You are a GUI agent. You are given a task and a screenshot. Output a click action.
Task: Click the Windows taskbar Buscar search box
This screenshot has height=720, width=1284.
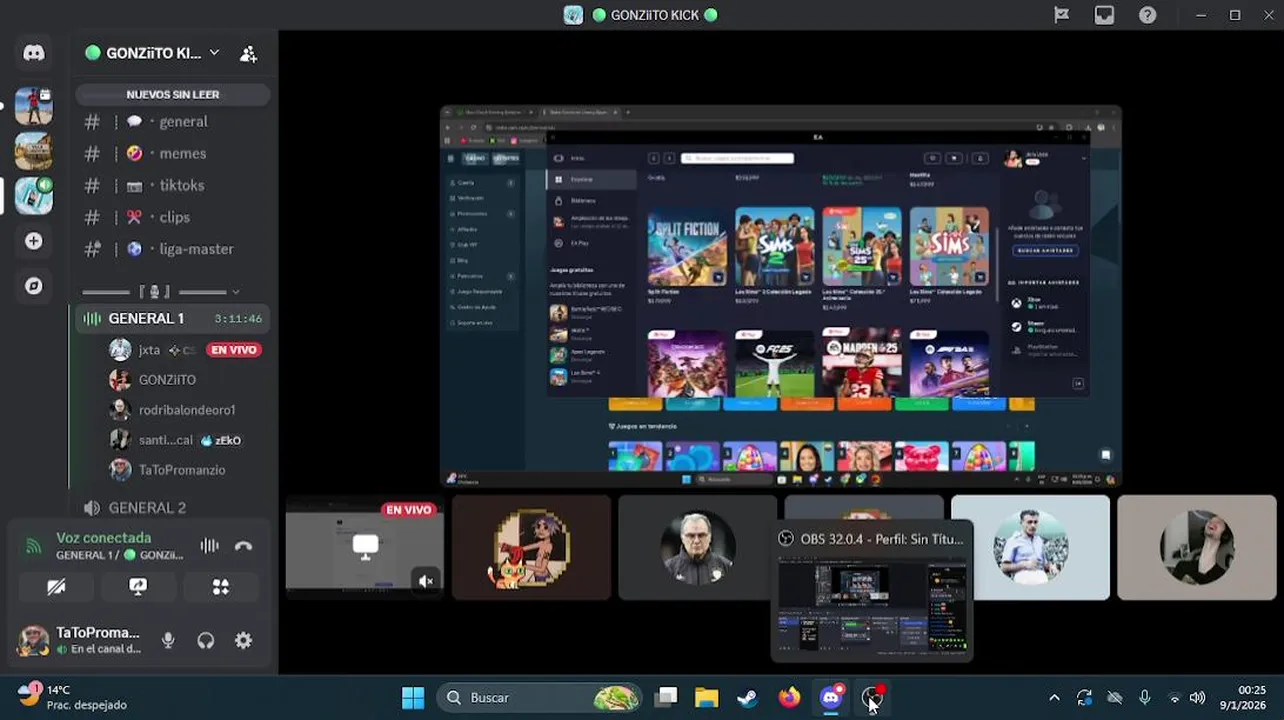(540, 698)
